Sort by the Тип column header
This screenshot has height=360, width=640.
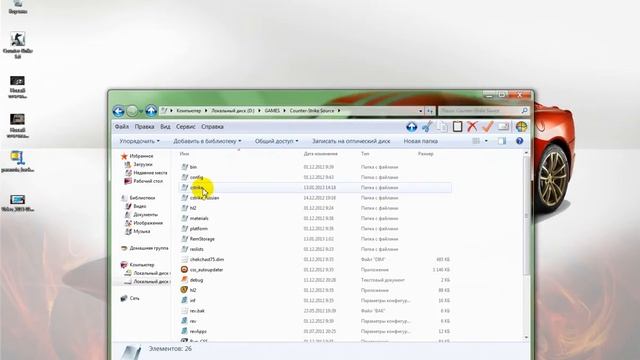[x=365, y=154]
